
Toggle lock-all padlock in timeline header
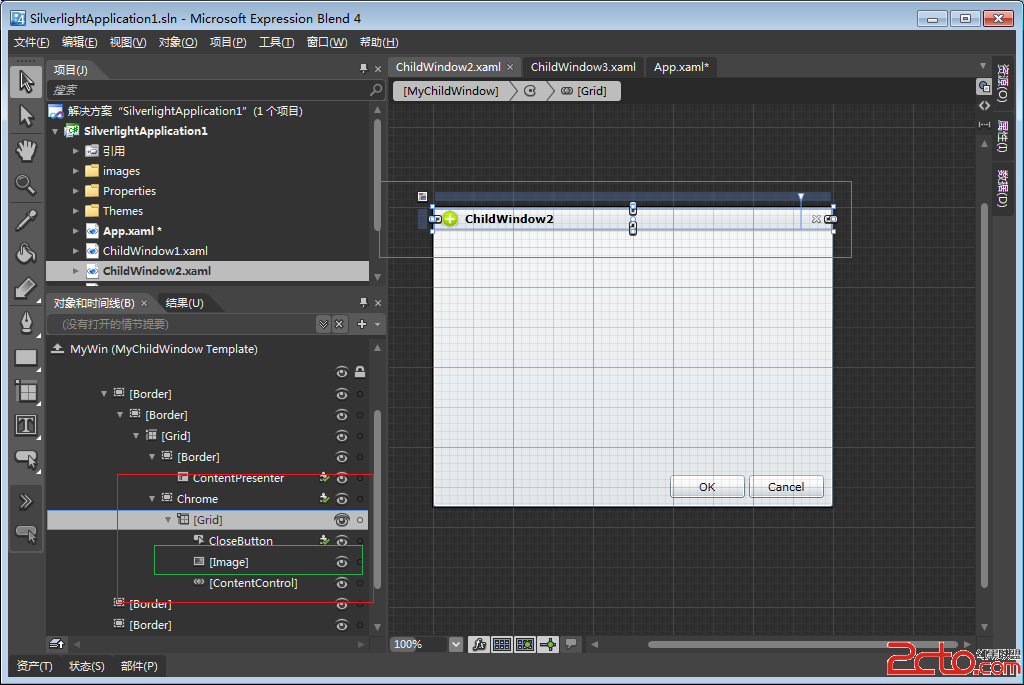tap(360, 372)
